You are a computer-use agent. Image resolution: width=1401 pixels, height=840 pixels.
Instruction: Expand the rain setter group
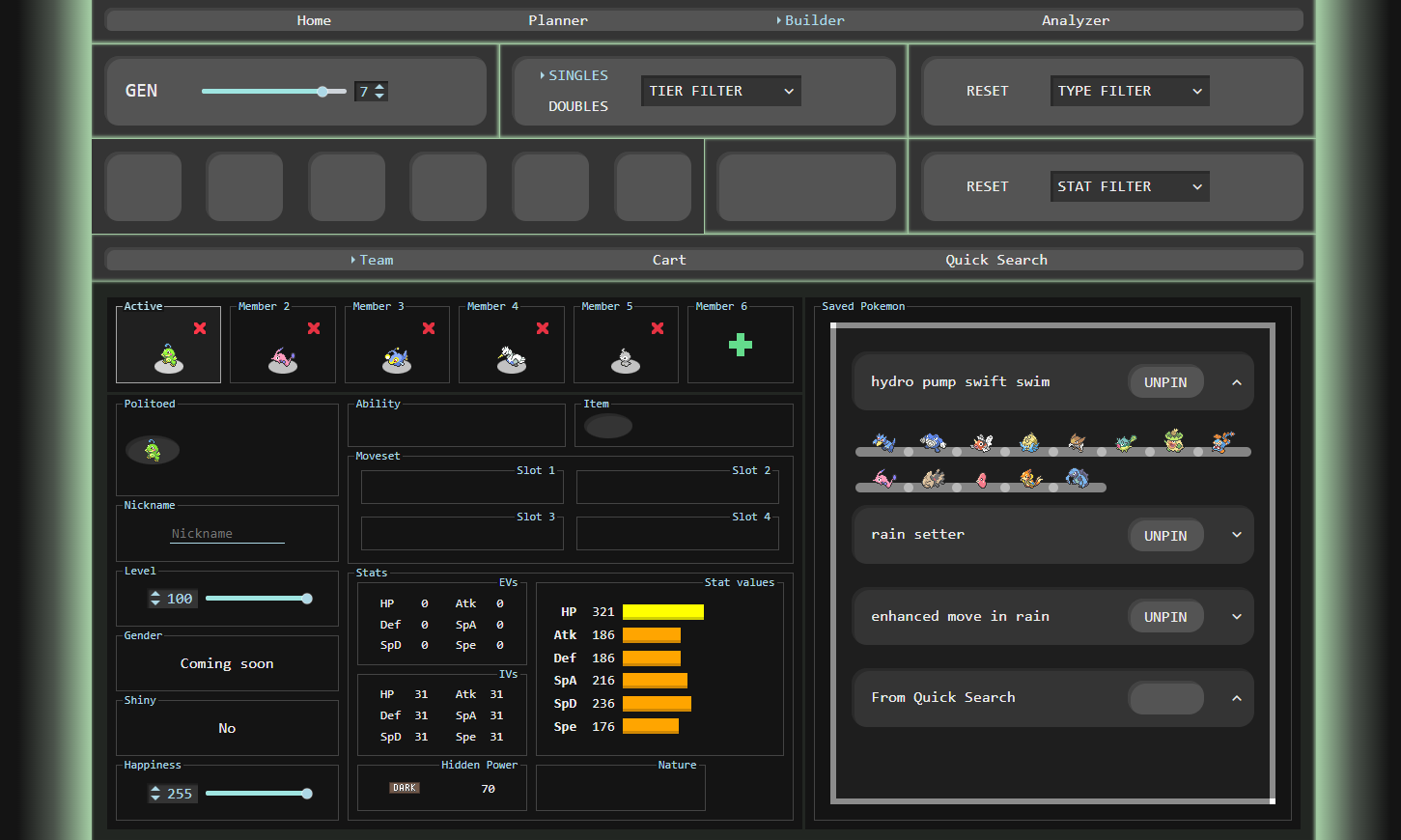point(1237,535)
